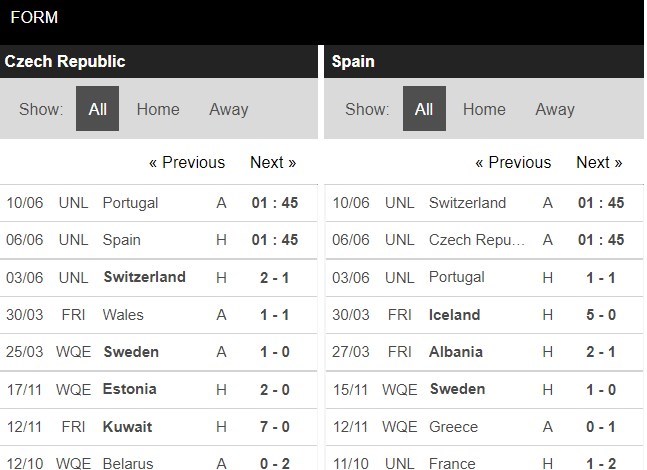Open Spain vs Portugal 1 - 1 score
Image resolution: width=647 pixels, height=470 pixels.
[600, 277]
